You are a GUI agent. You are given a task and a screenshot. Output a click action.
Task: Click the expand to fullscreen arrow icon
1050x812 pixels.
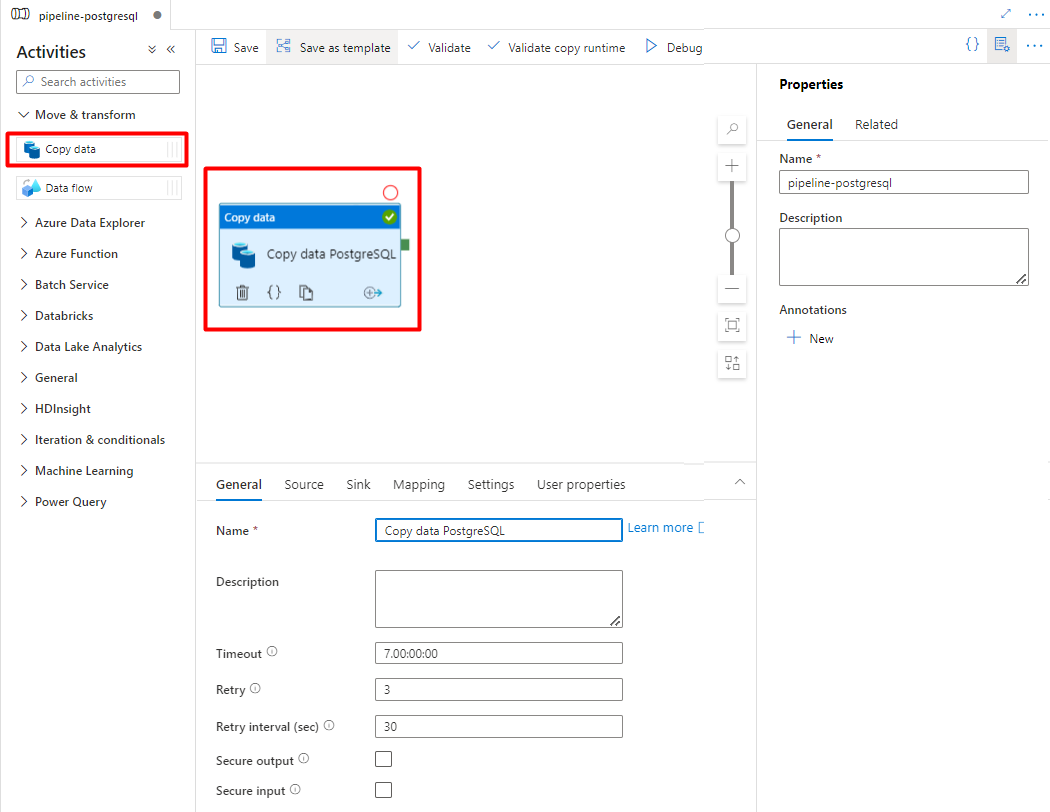pos(1006,13)
